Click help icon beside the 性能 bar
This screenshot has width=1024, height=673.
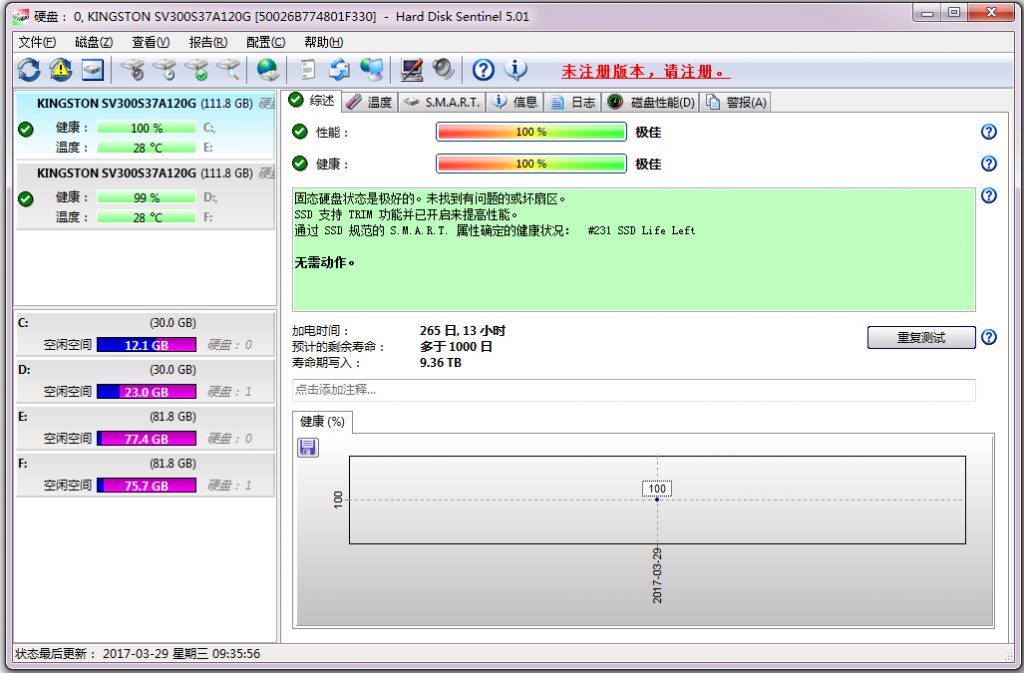989,132
